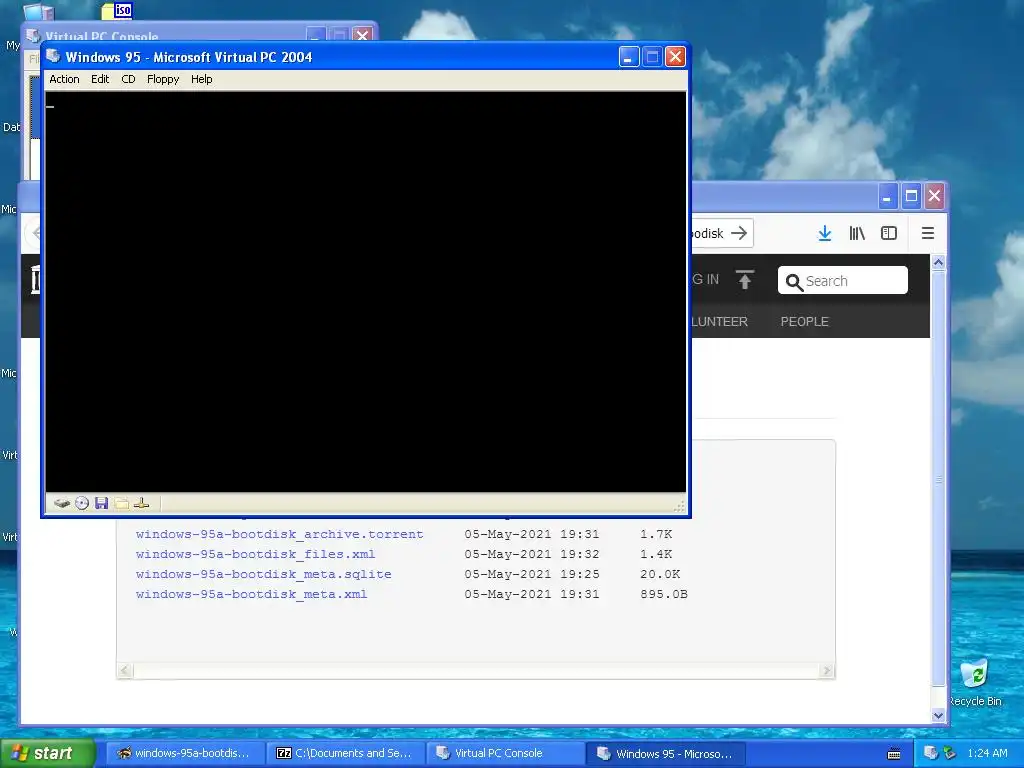
Task: Click the shared folders status icon in Virtual PC
Action: 121,503
